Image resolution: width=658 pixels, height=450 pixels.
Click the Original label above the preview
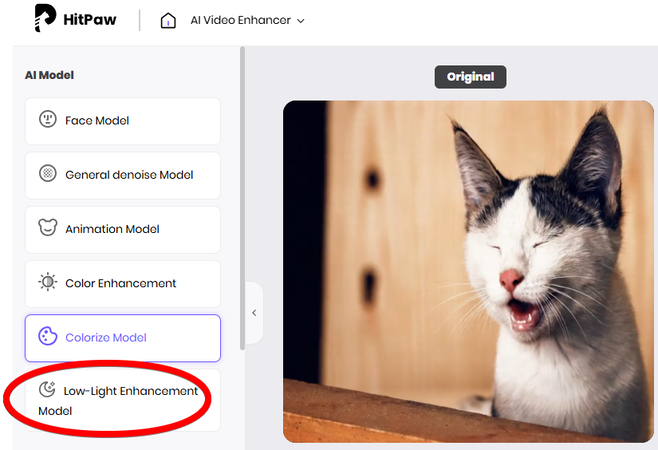click(470, 77)
